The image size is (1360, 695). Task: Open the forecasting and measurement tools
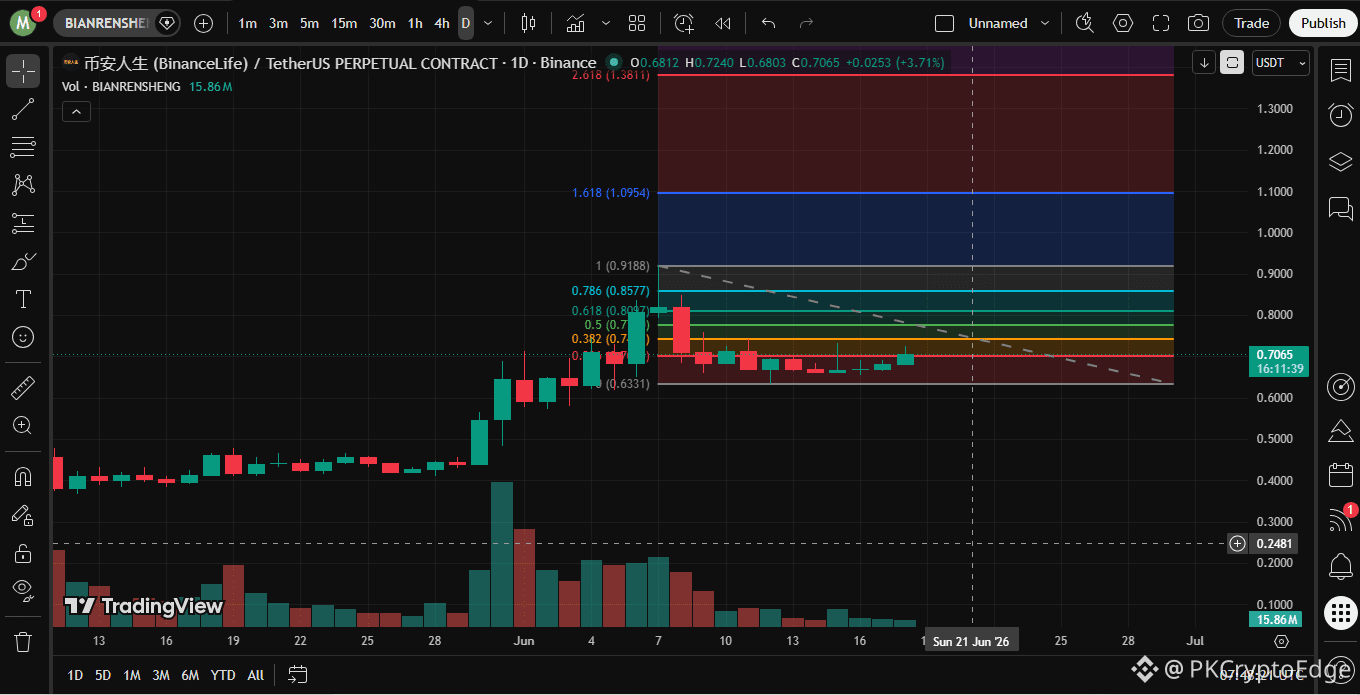[x=23, y=223]
